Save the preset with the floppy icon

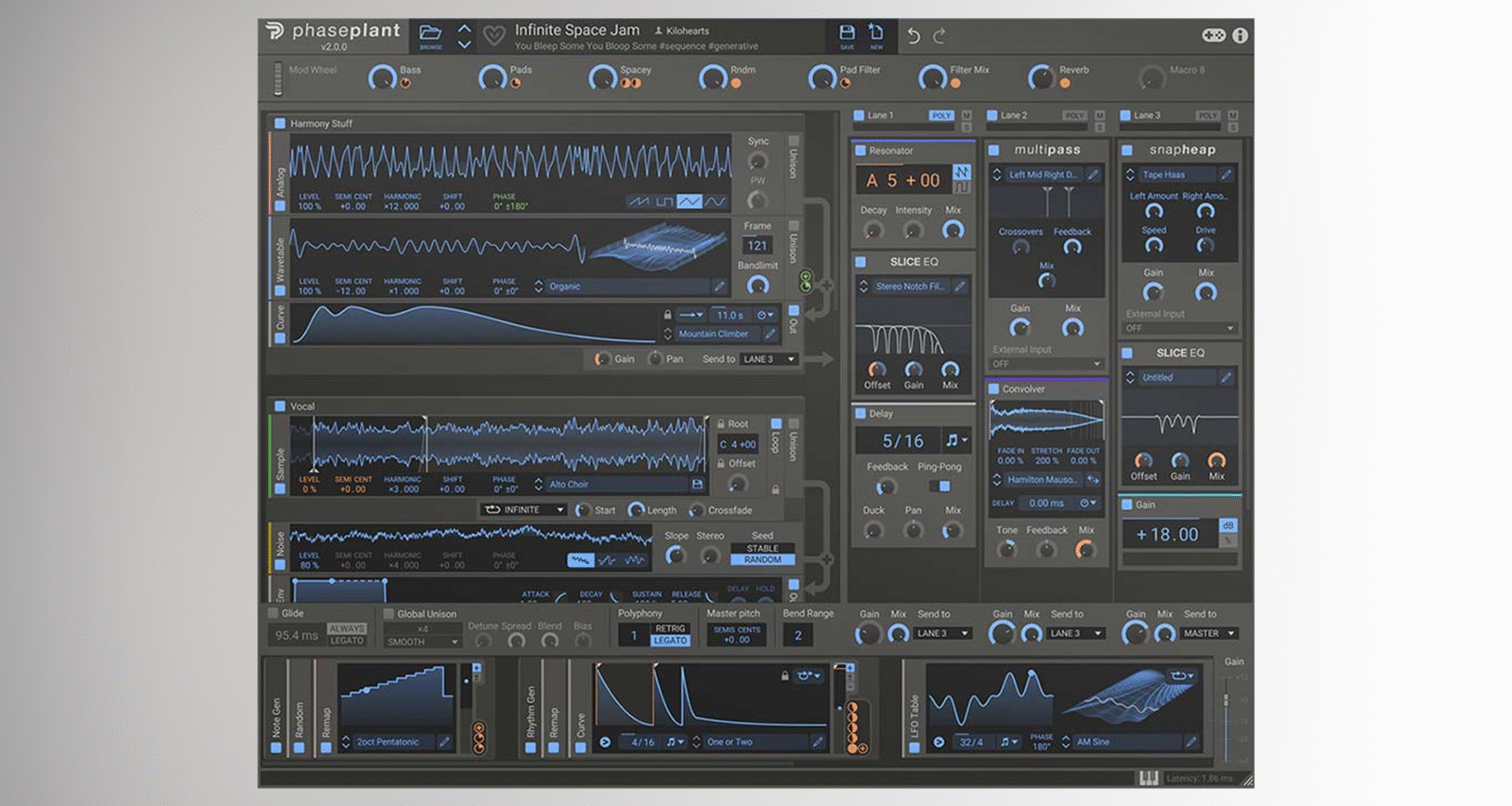[847, 35]
